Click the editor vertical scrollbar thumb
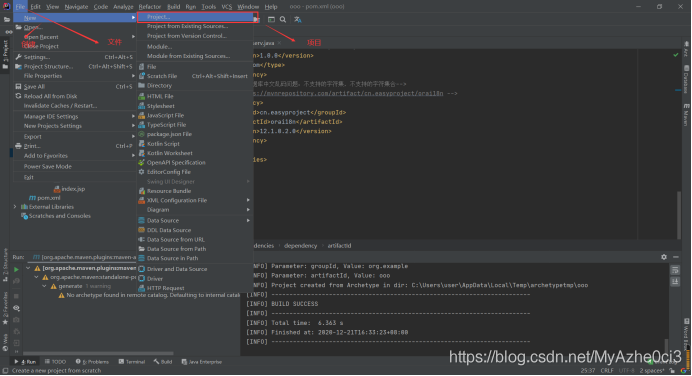 [x=679, y=215]
